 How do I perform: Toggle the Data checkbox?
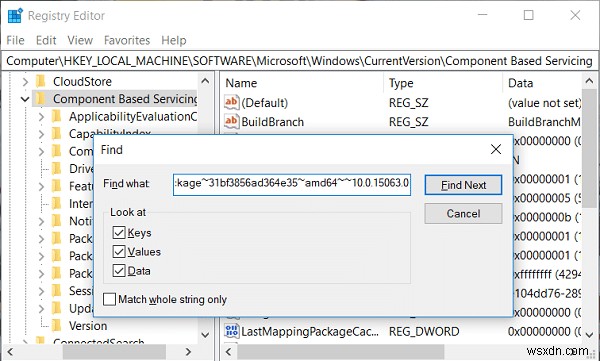[119, 271]
